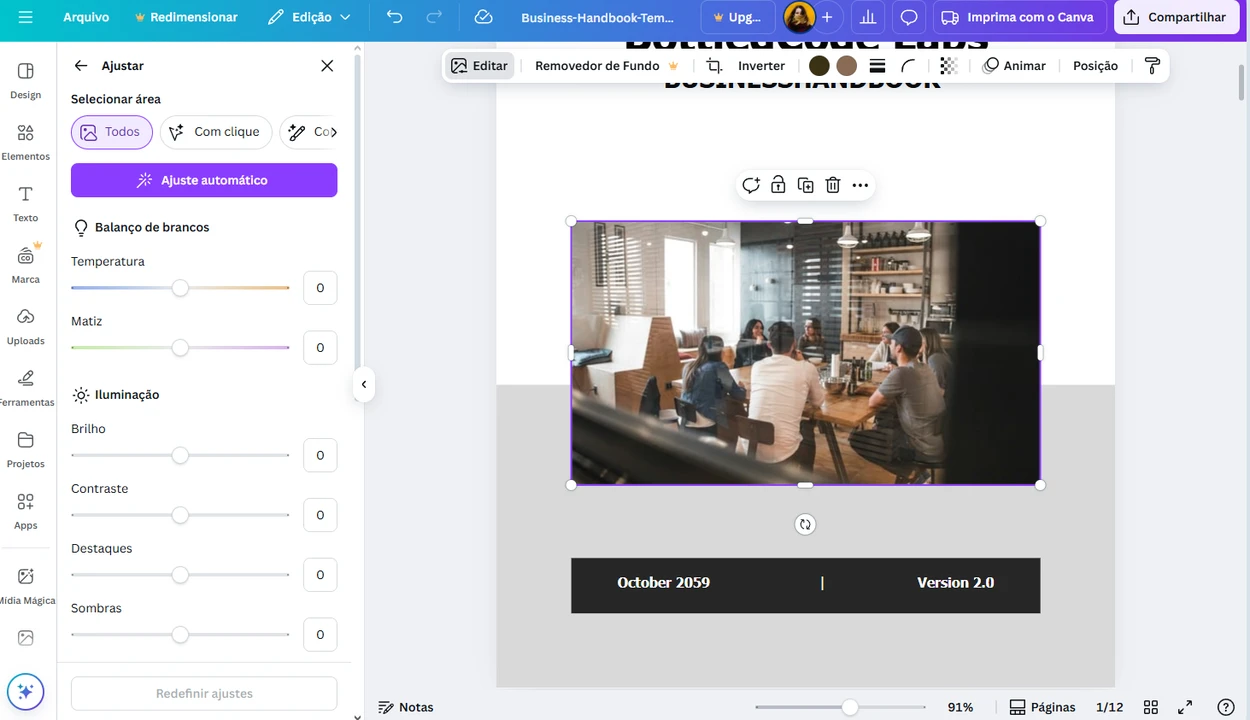The width and height of the screenshot is (1250, 720).
Task: Click the Redefinir ajustes button
Action: coord(204,693)
